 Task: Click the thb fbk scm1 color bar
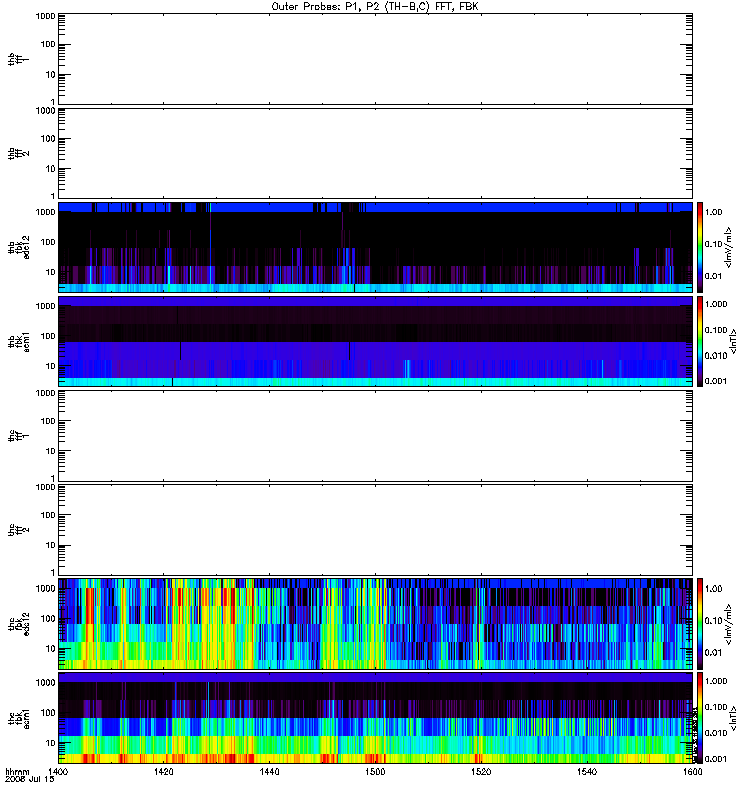(x=700, y=341)
